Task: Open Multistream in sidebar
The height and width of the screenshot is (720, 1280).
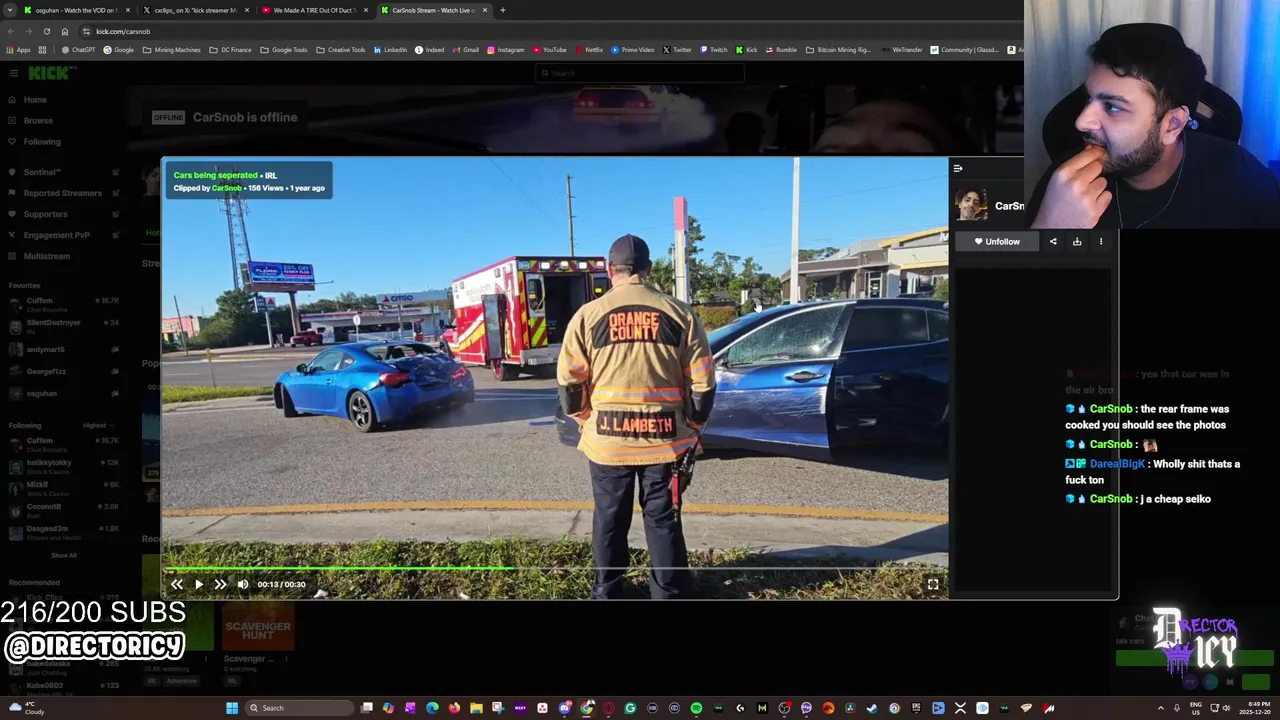Action: point(47,256)
